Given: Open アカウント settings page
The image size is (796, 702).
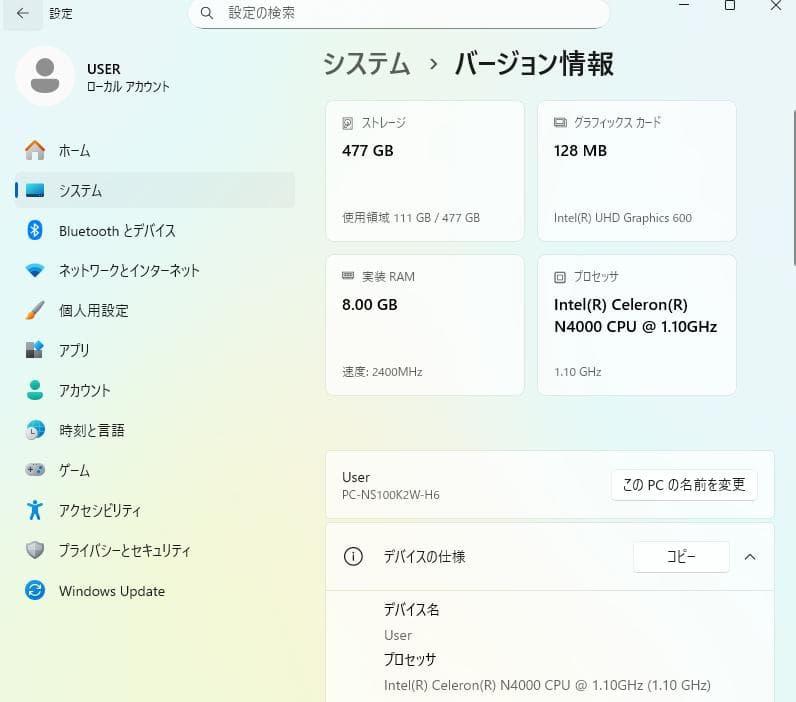Looking at the screenshot, I should [155, 390].
